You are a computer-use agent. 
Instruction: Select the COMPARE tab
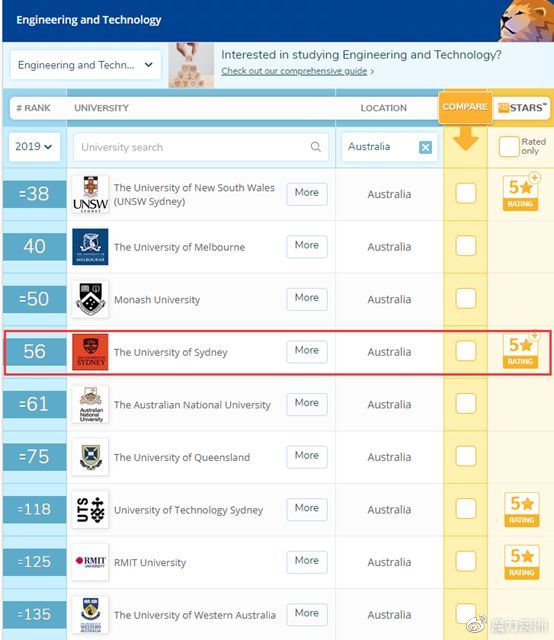click(465, 107)
